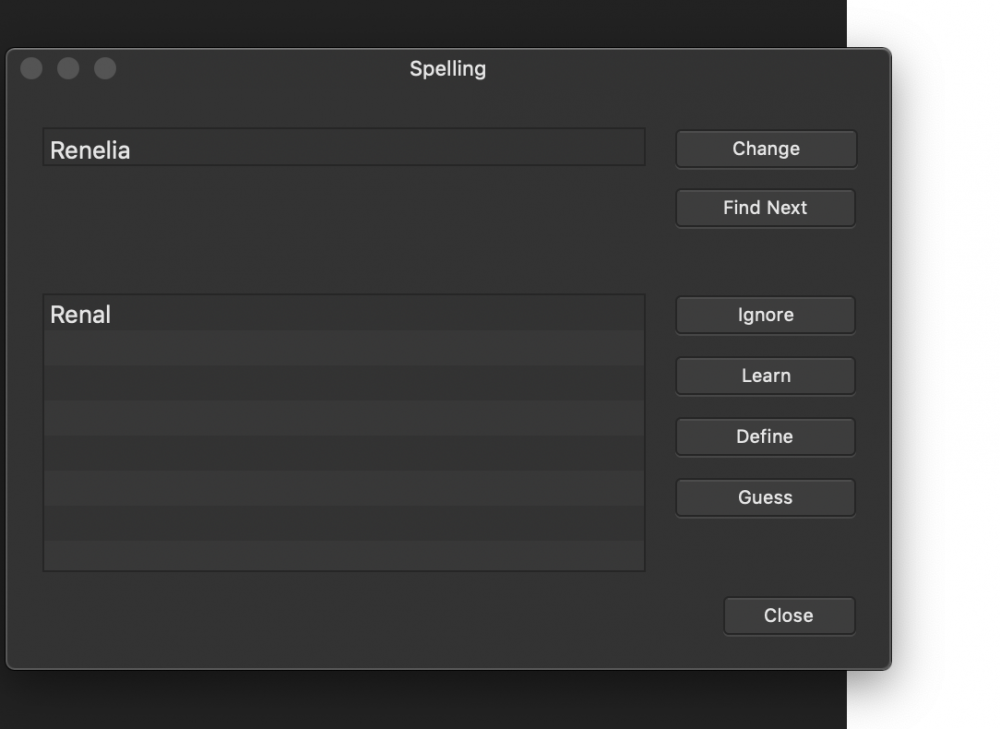Screen dimensions: 1000x729
Task: Add Renelia to the dictionary with Learn
Action: (765, 375)
